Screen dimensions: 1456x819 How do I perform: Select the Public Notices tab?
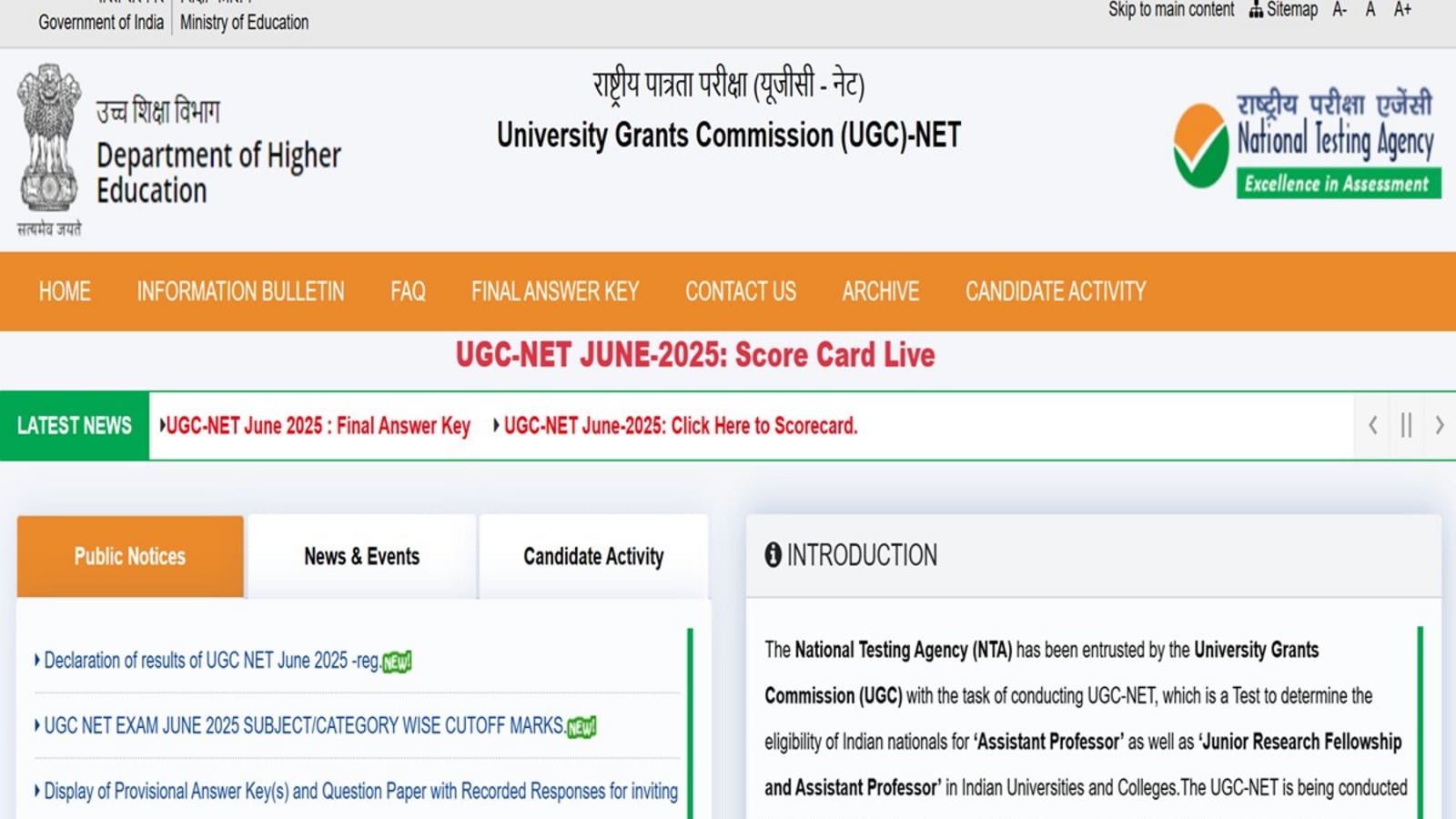point(130,556)
